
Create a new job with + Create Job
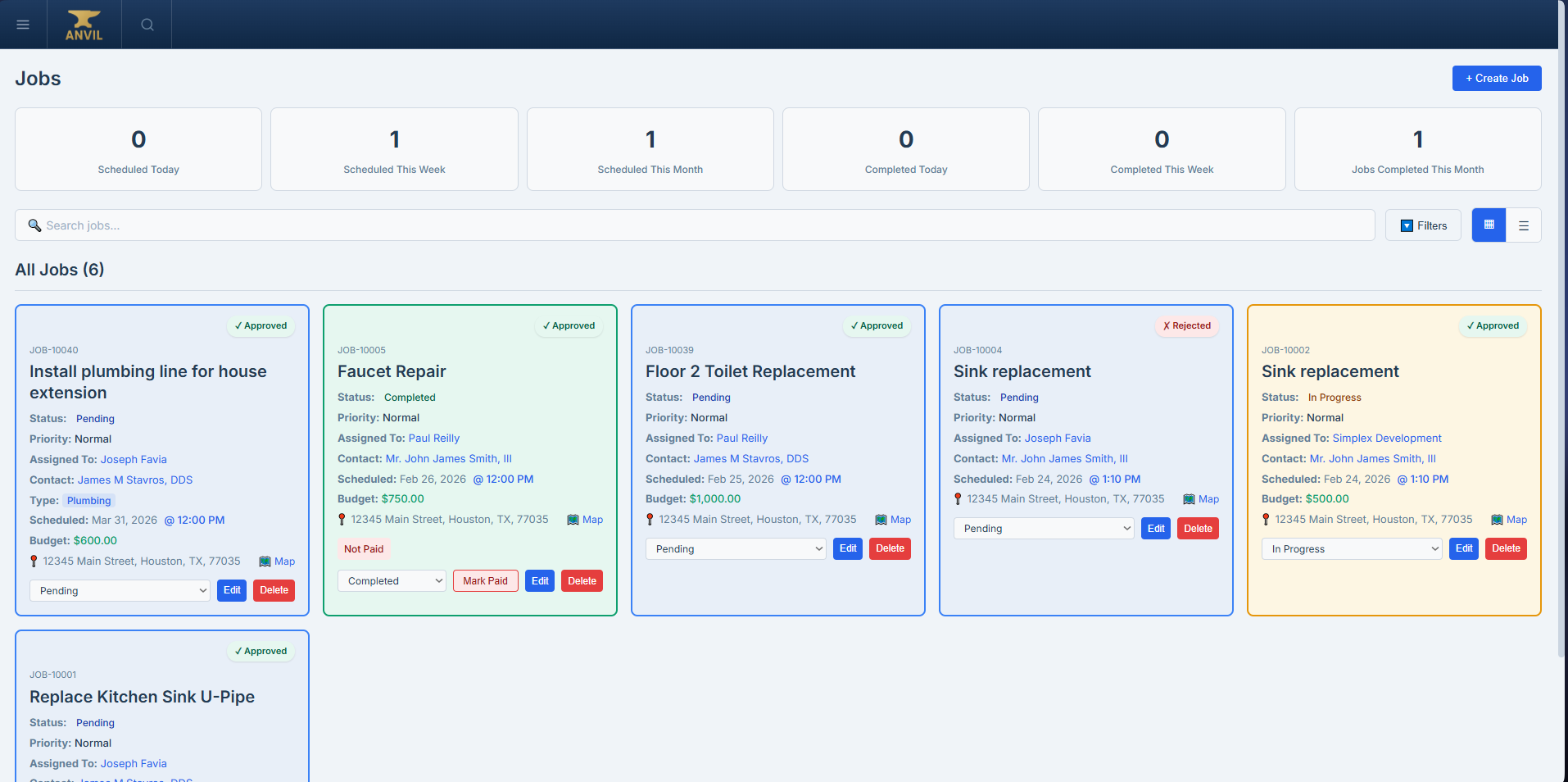pos(1496,78)
